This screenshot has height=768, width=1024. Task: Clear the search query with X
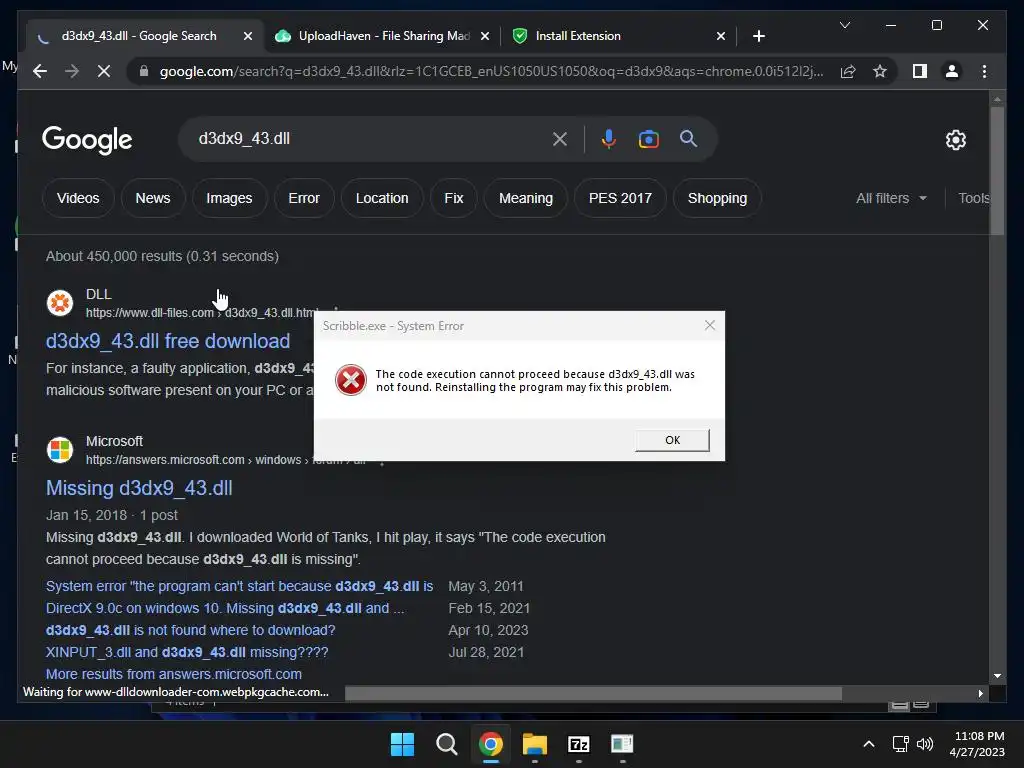click(560, 138)
